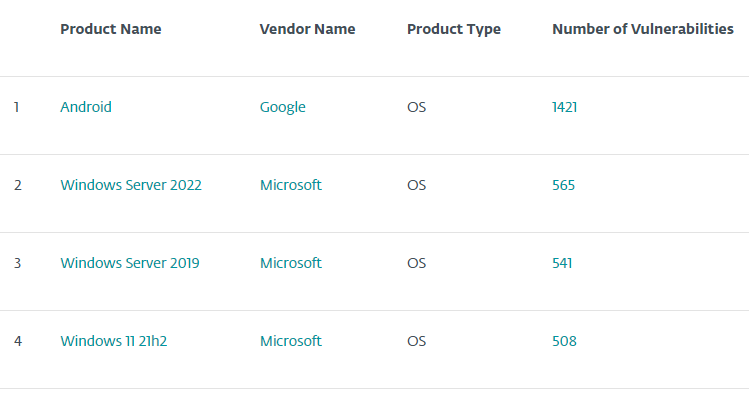Select OS type in Windows Server 2019 row
Image resolution: width=749 pixels, height=394 pixels.
417,263
